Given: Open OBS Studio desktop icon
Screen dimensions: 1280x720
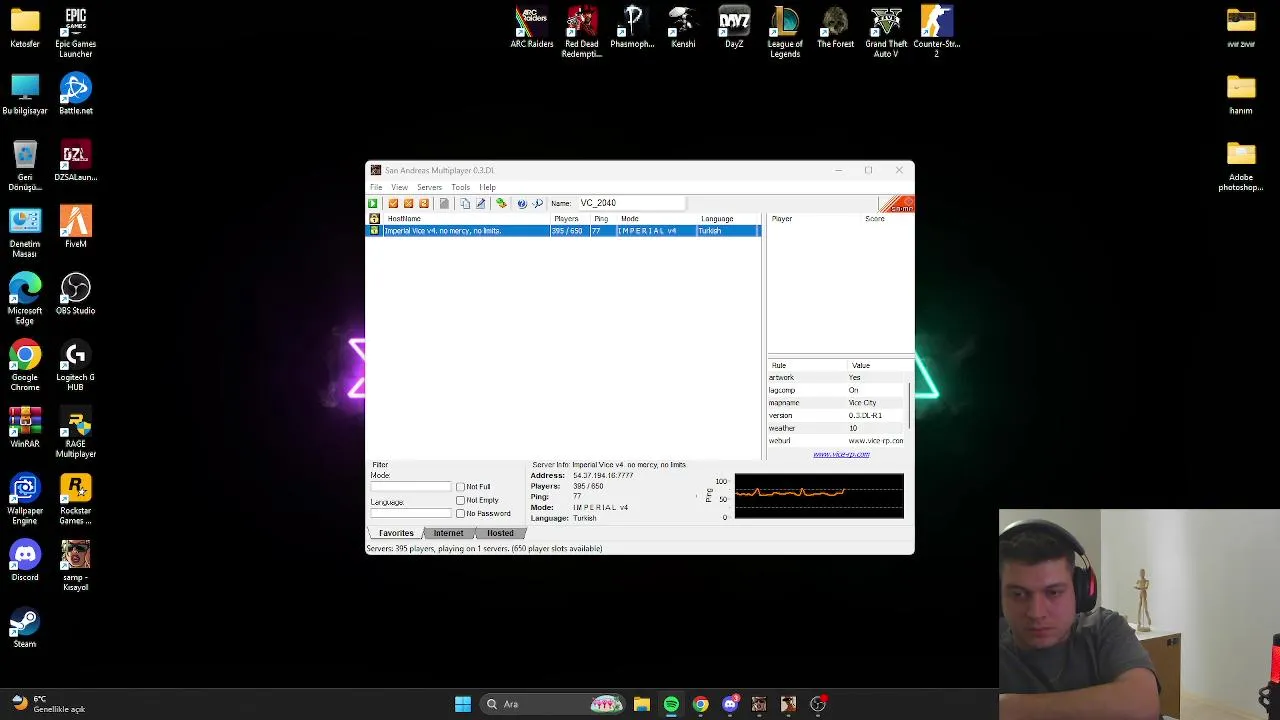Looking at the screenshot, I should click(75, 295).
